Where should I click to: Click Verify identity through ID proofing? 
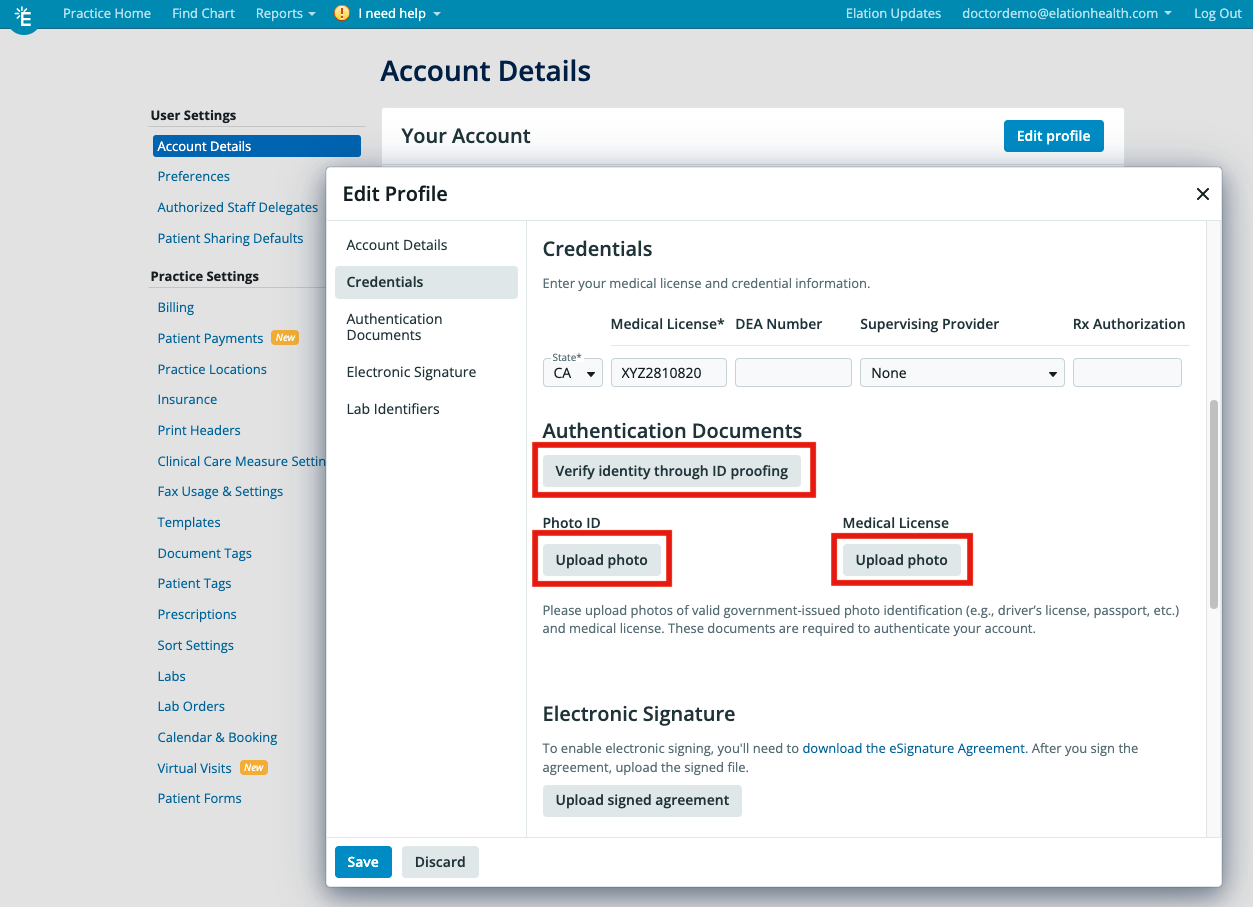point(672,470)
